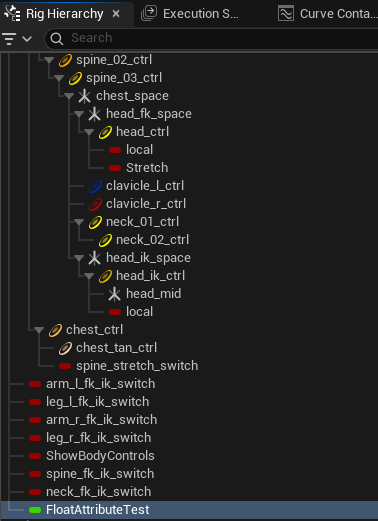
Task: Click the red clavicle_r_ctrl control icon
Action: click(x=95, y=204)
